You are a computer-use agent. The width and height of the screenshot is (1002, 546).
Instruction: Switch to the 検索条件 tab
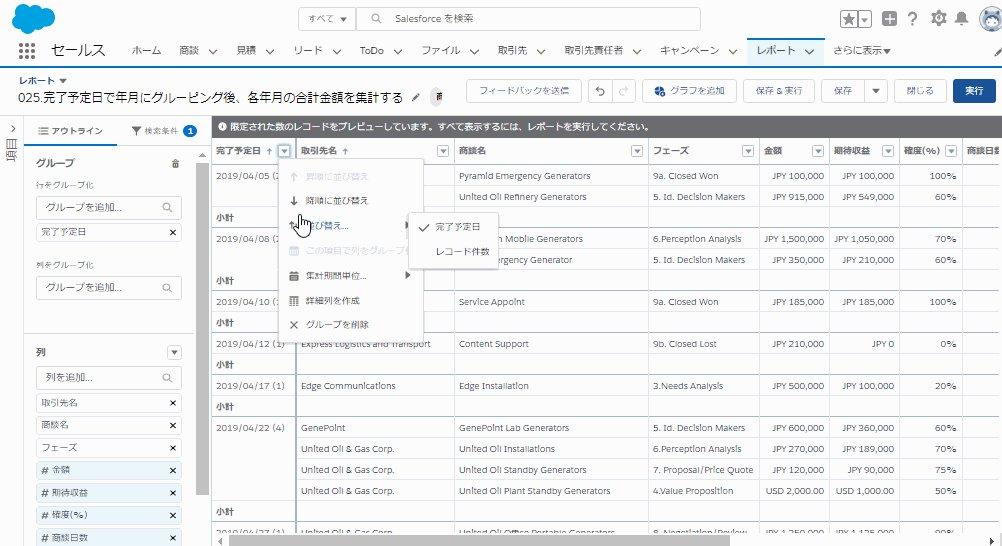pos(163,131)
